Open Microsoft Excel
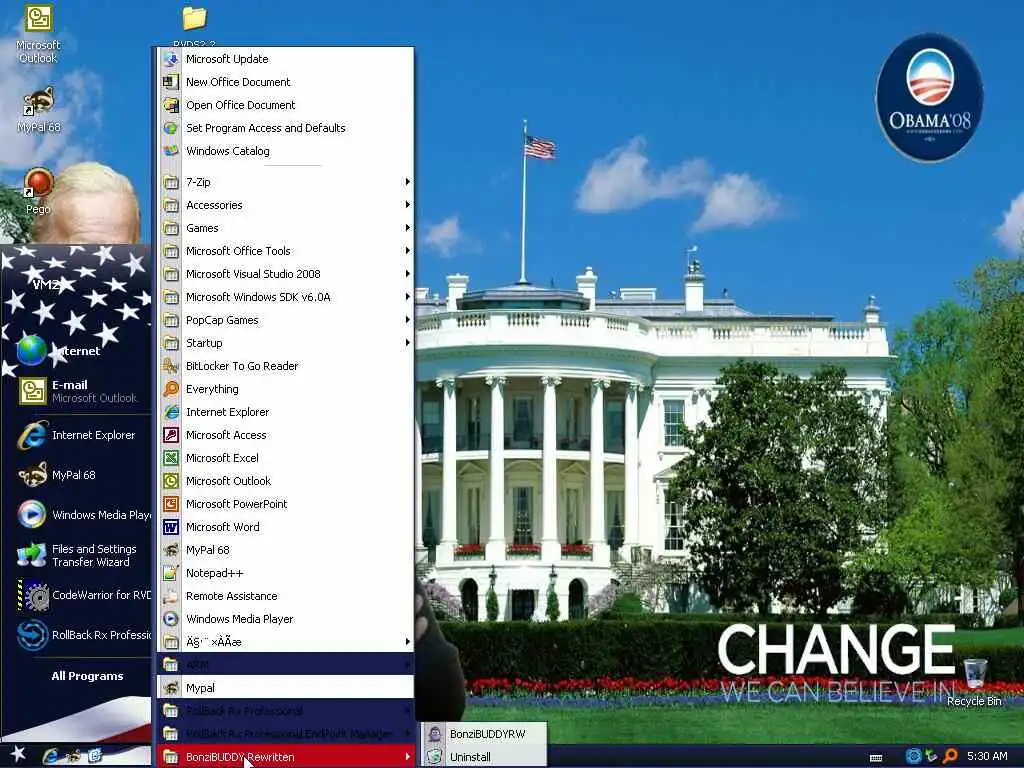This screenshot has width=1024, height=768. [285, 458]
